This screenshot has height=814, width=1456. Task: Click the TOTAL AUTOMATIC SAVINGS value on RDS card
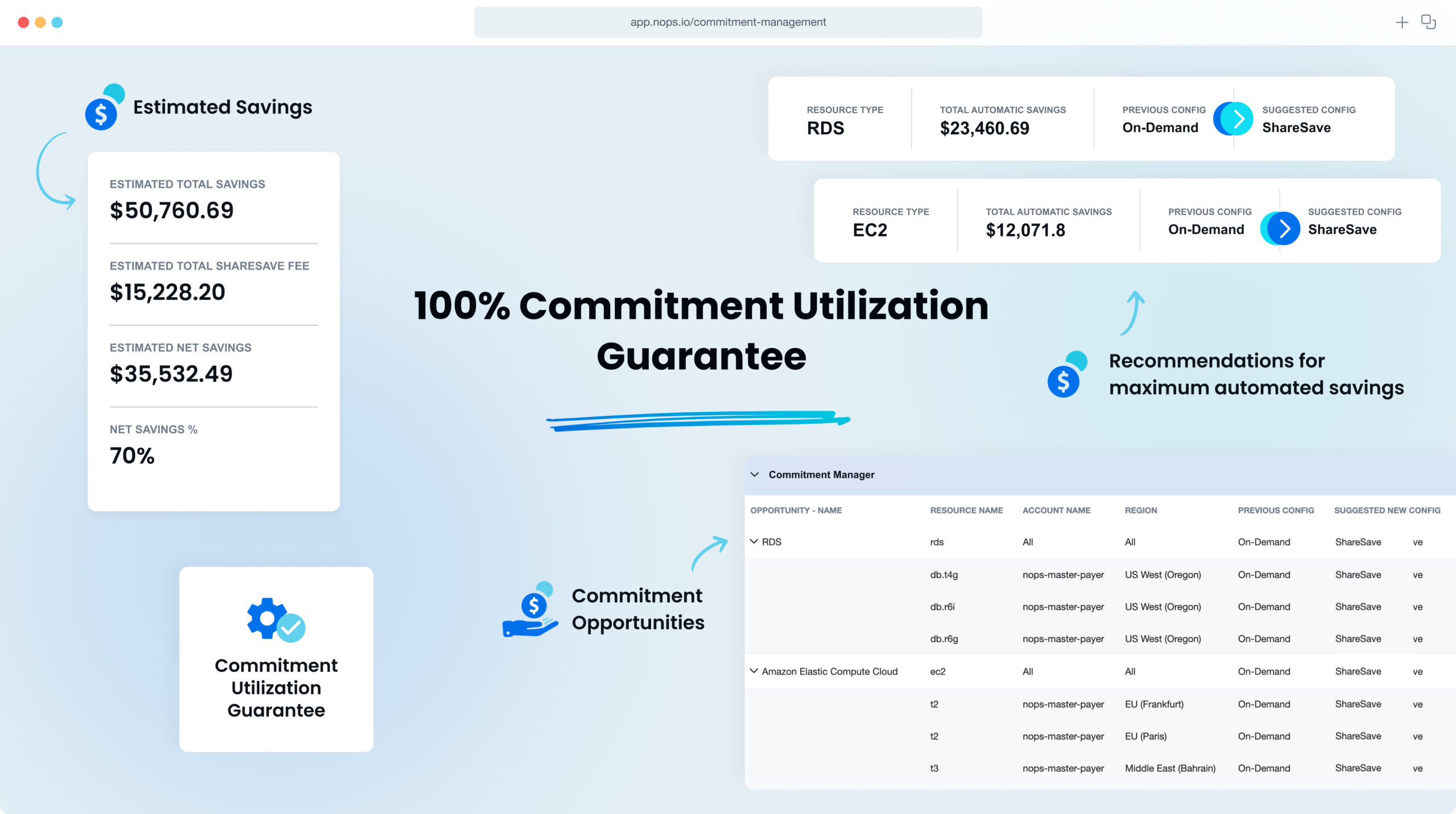point(985,129)
